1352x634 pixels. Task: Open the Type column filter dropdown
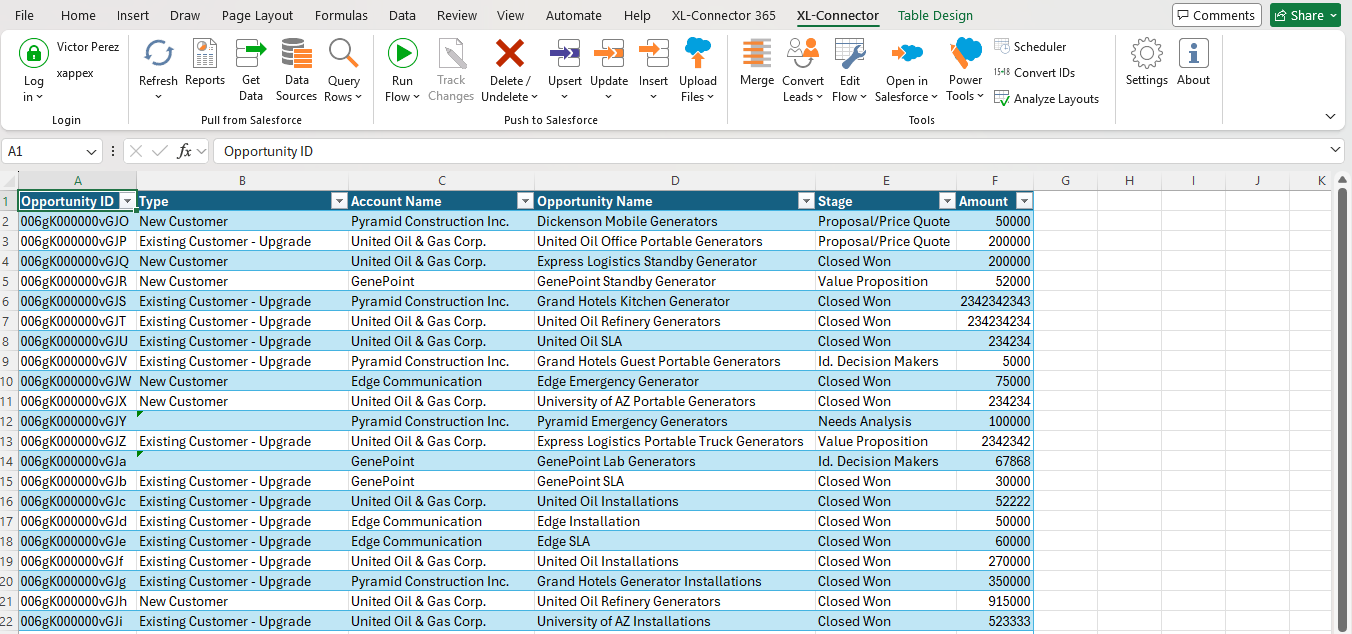[x=339, y=201]
